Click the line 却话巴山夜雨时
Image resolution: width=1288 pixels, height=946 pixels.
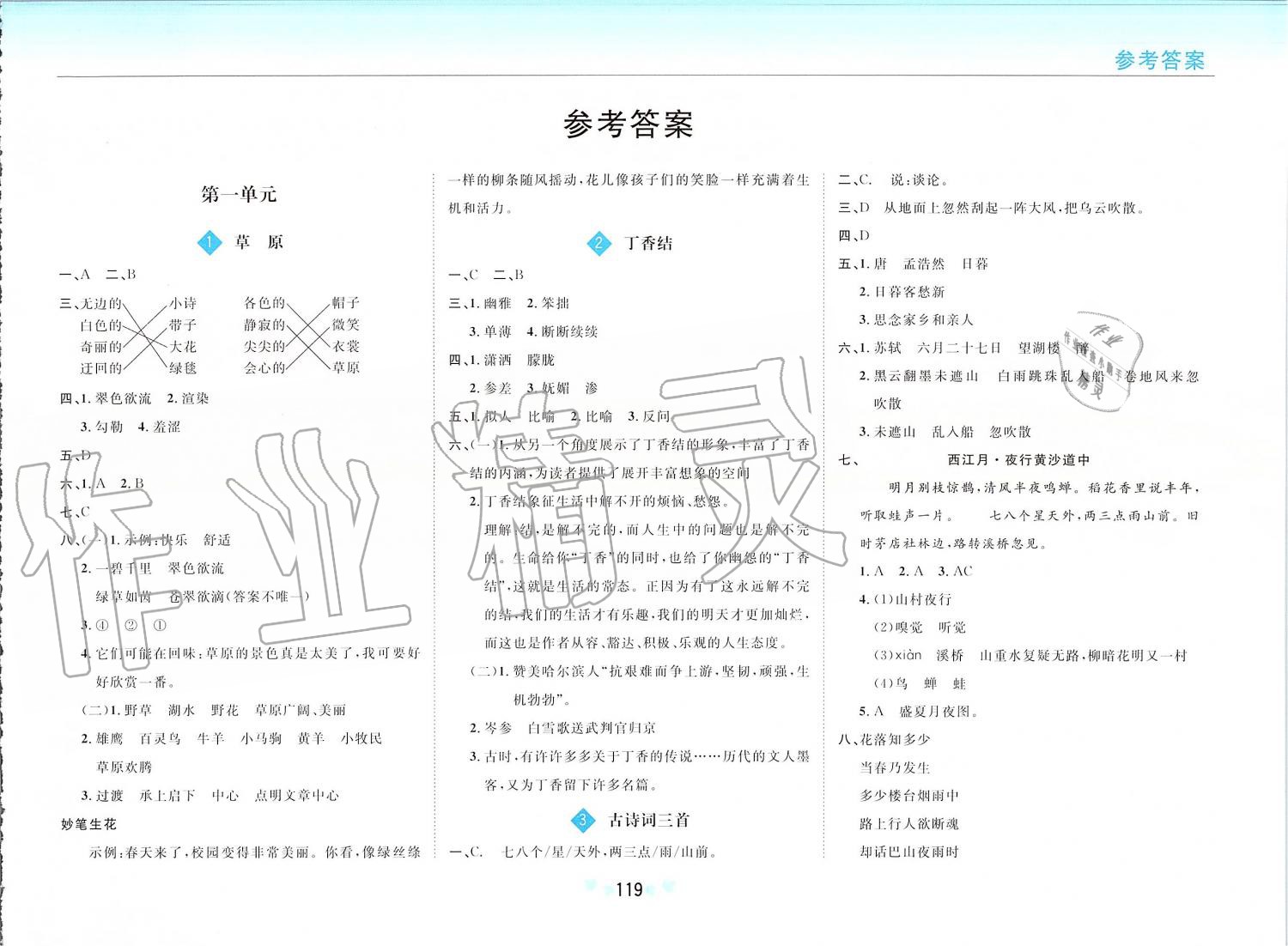coord(909,852)
